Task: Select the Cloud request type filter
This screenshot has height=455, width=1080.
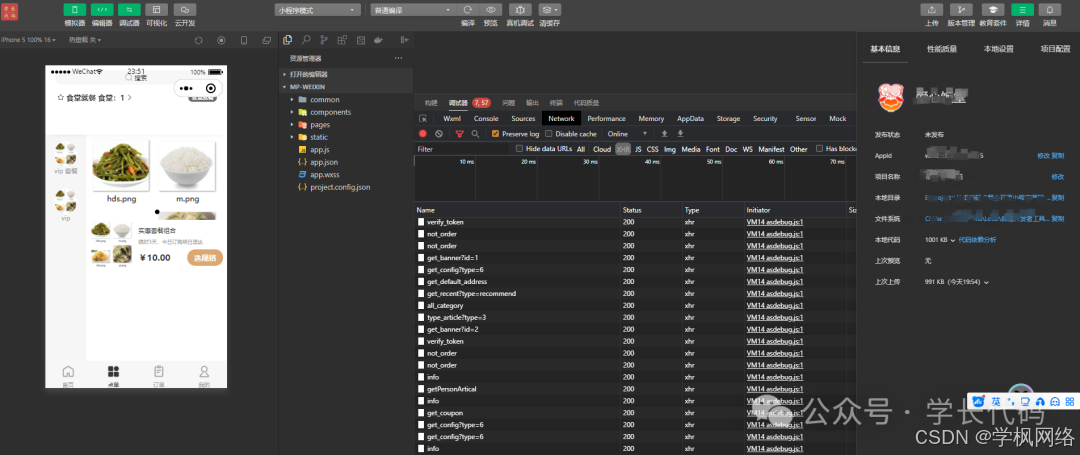Action: 602,149
